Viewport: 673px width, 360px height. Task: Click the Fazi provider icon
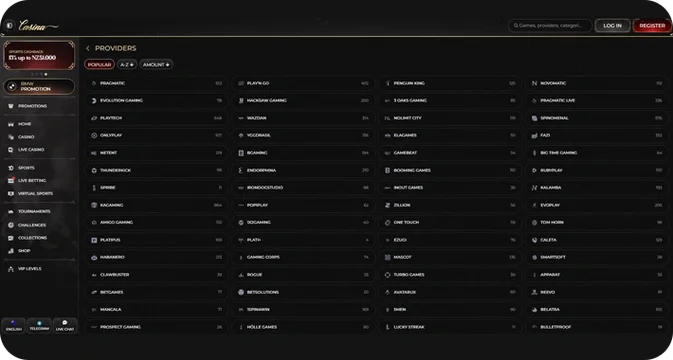point(534,135)
